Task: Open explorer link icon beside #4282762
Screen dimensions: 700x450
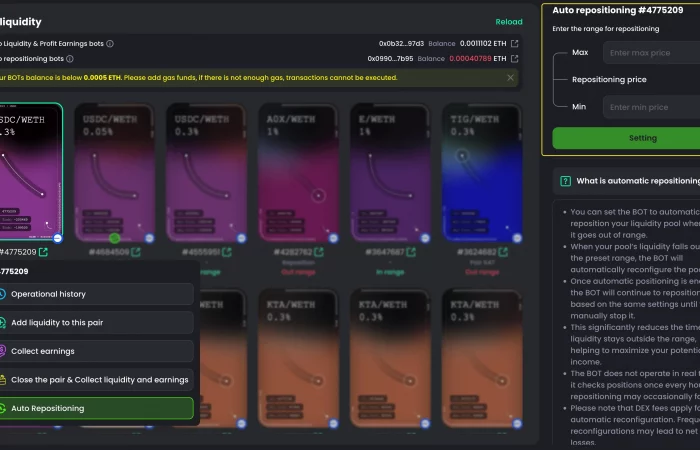Action: coord(319,252)
